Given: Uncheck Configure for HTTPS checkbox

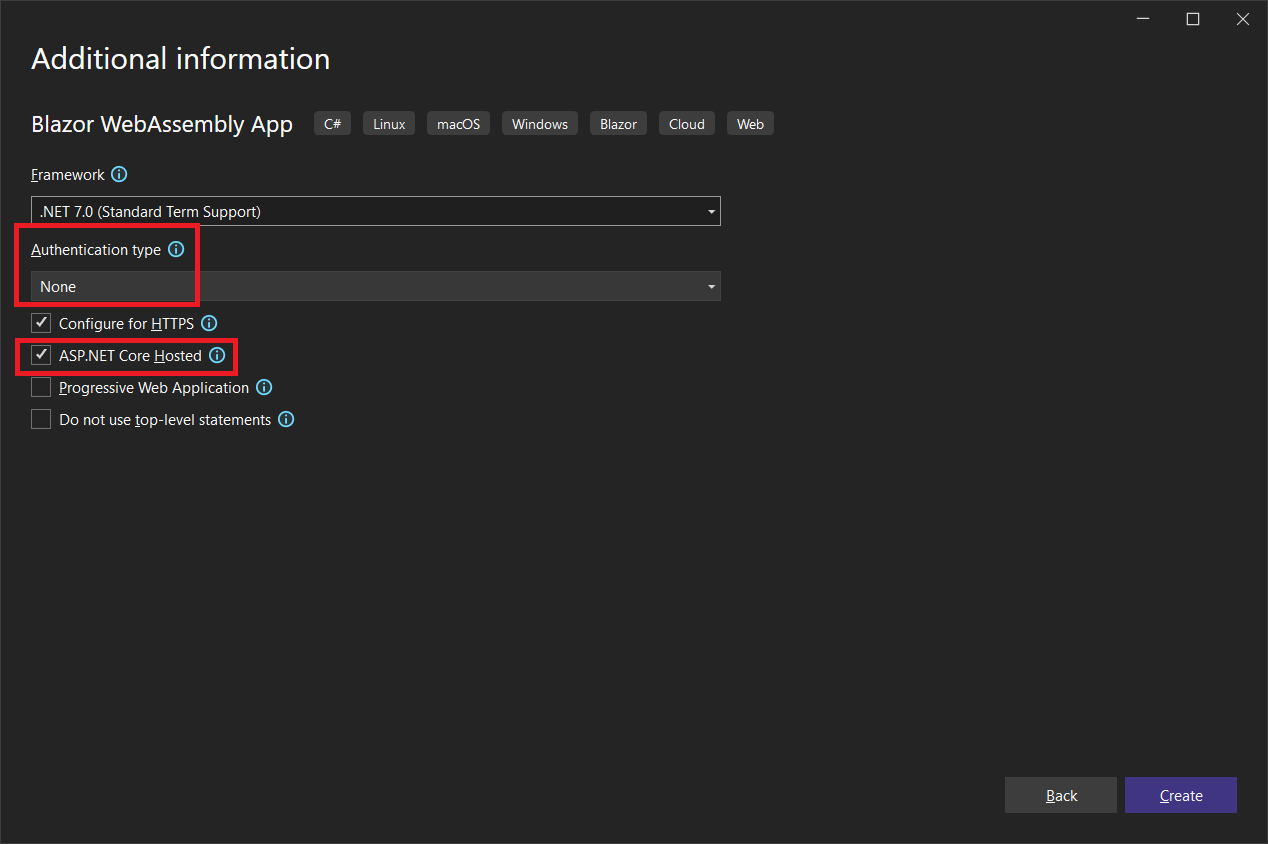Looking at the screenshot, I should point(41,323).
